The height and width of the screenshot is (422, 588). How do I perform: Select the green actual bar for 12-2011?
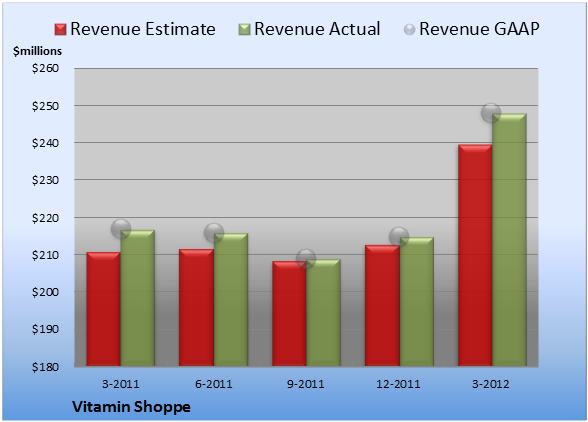[416, 302]
